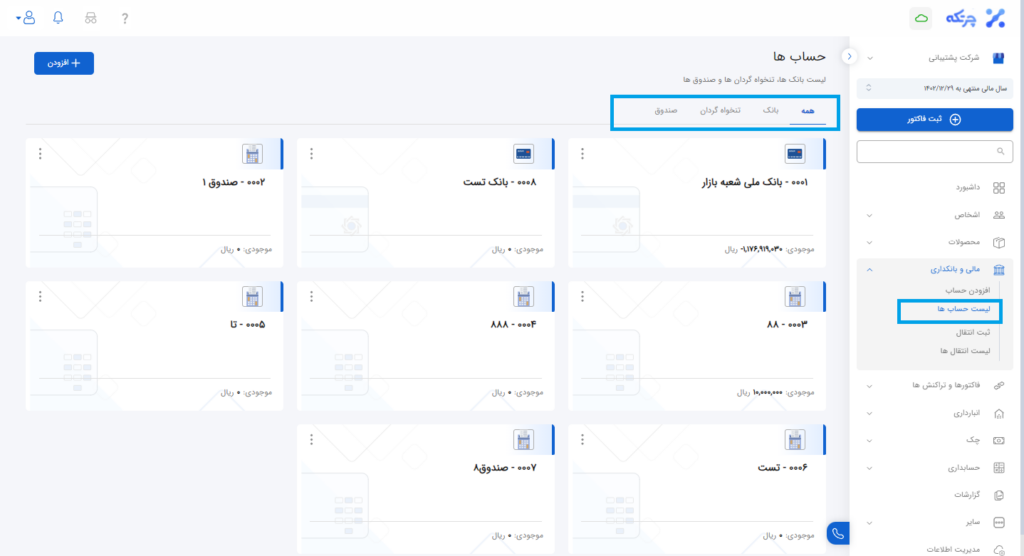Image resolution: width=1024 pixels, height=556 pixels.
Task: Open three-dot menu on صندوق 1 card
Action: click(x=40, y=154)
